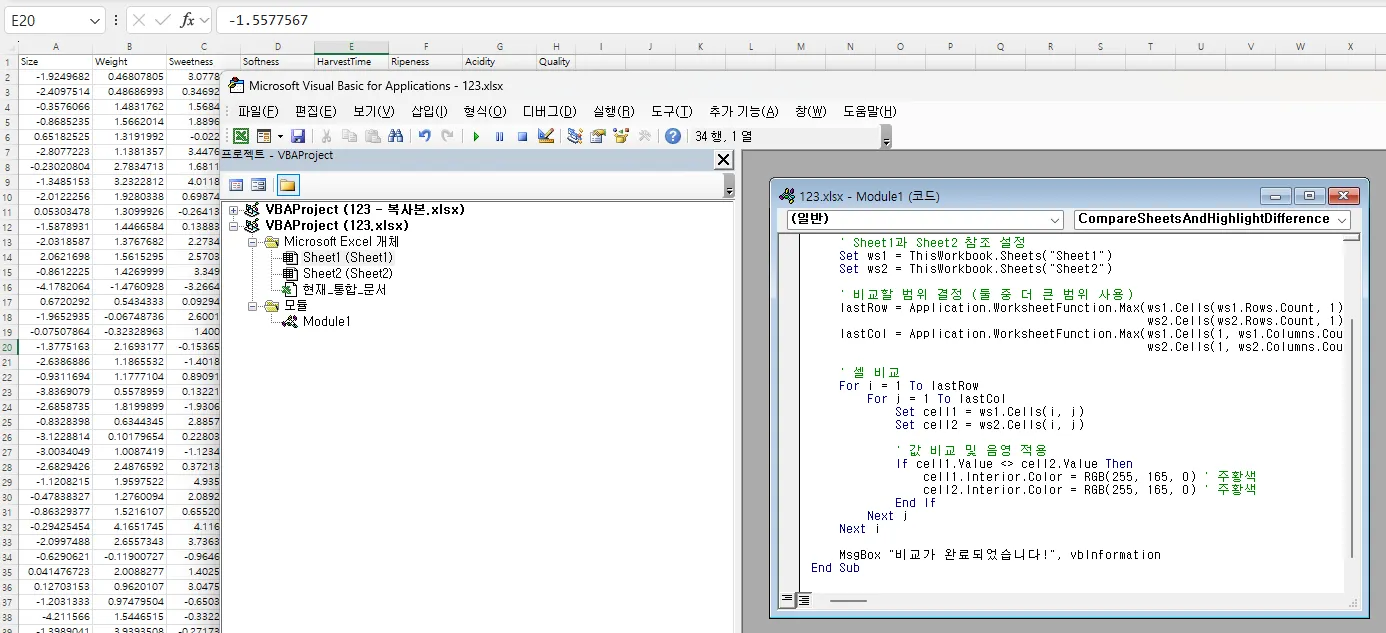Click the Insert Function fx button
Screen dimensions: 1386x633
(x=187, y=20)
